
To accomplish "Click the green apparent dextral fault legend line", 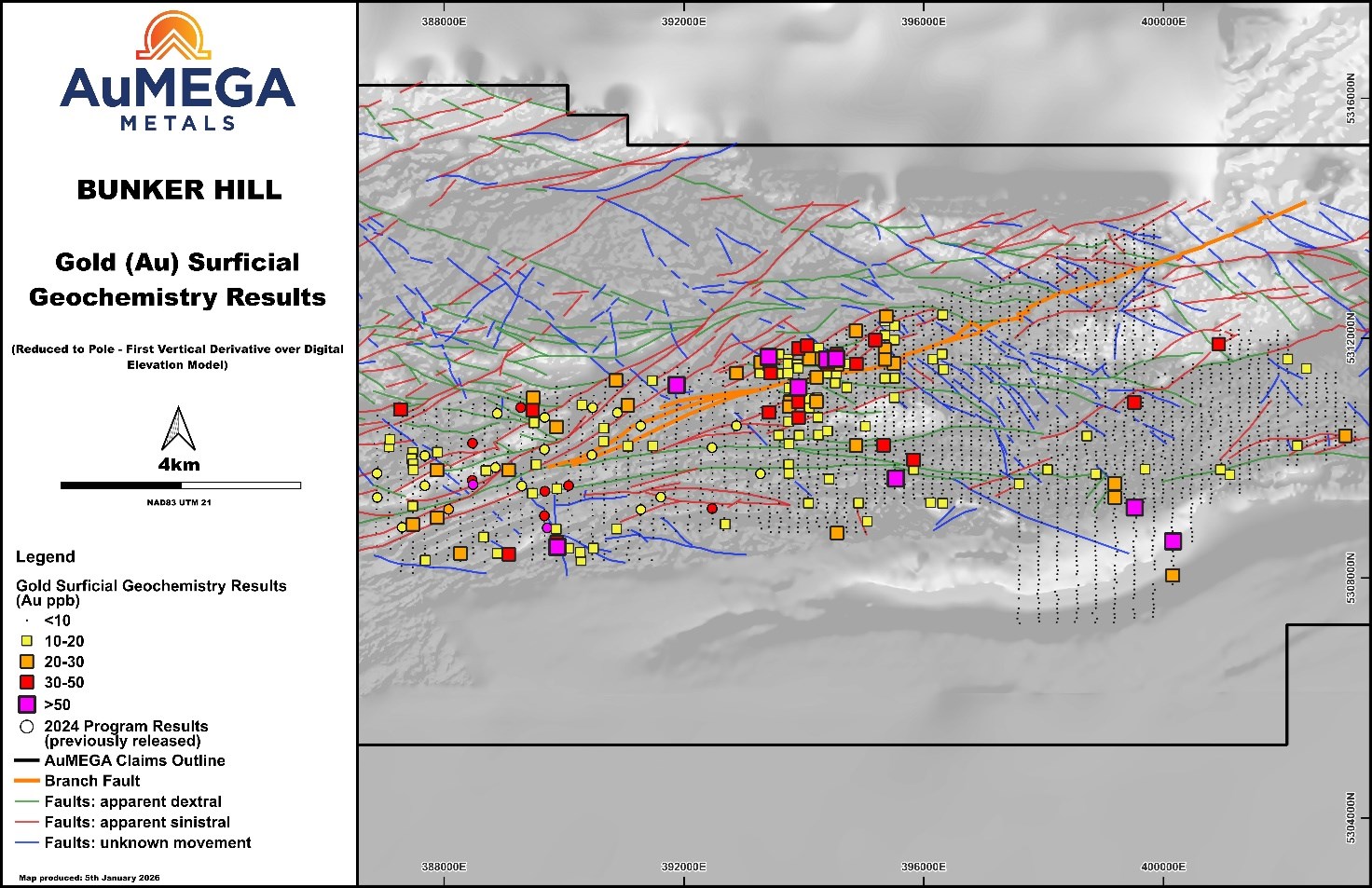I will tap(27, 801).
